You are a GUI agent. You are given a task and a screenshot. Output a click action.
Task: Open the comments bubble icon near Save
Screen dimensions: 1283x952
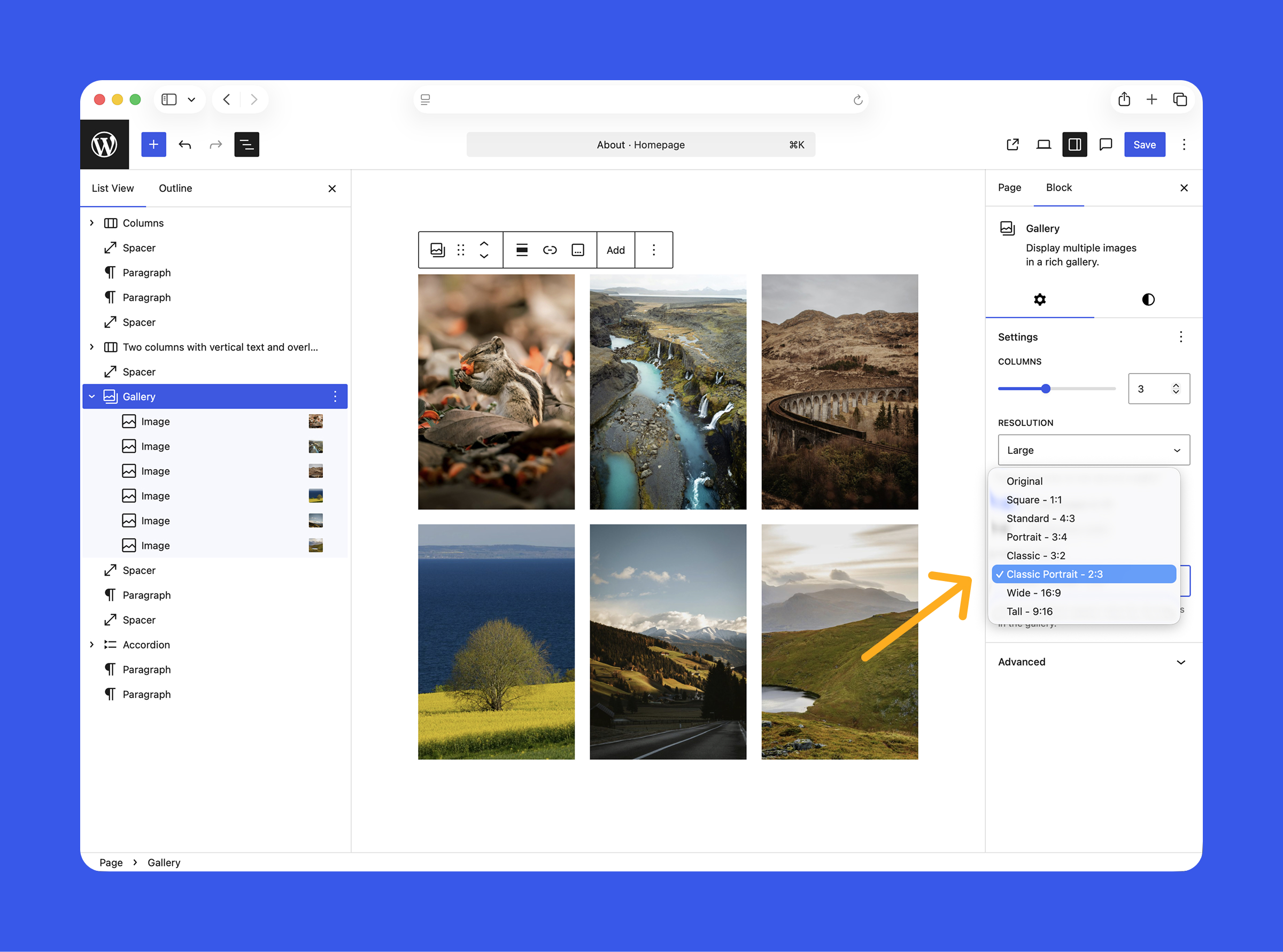(x=1106, y=145)
